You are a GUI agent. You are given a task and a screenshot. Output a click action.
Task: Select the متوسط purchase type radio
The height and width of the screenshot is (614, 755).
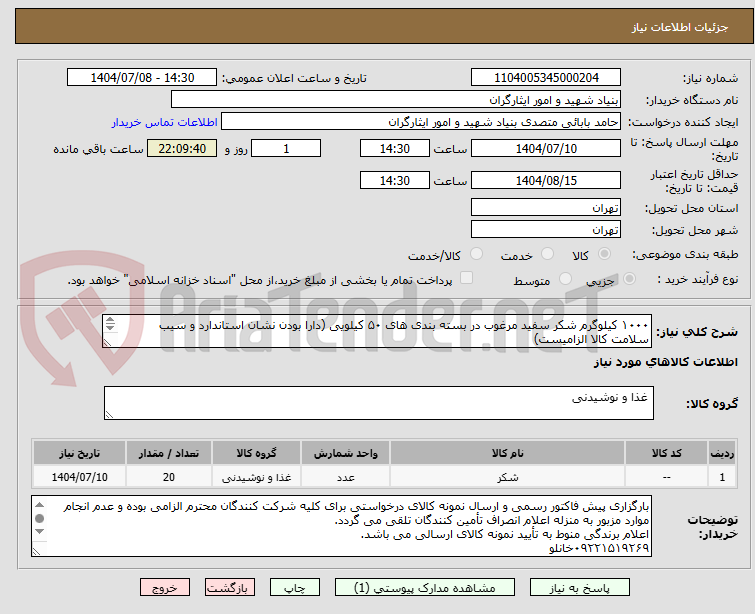(x=565, y=279)
